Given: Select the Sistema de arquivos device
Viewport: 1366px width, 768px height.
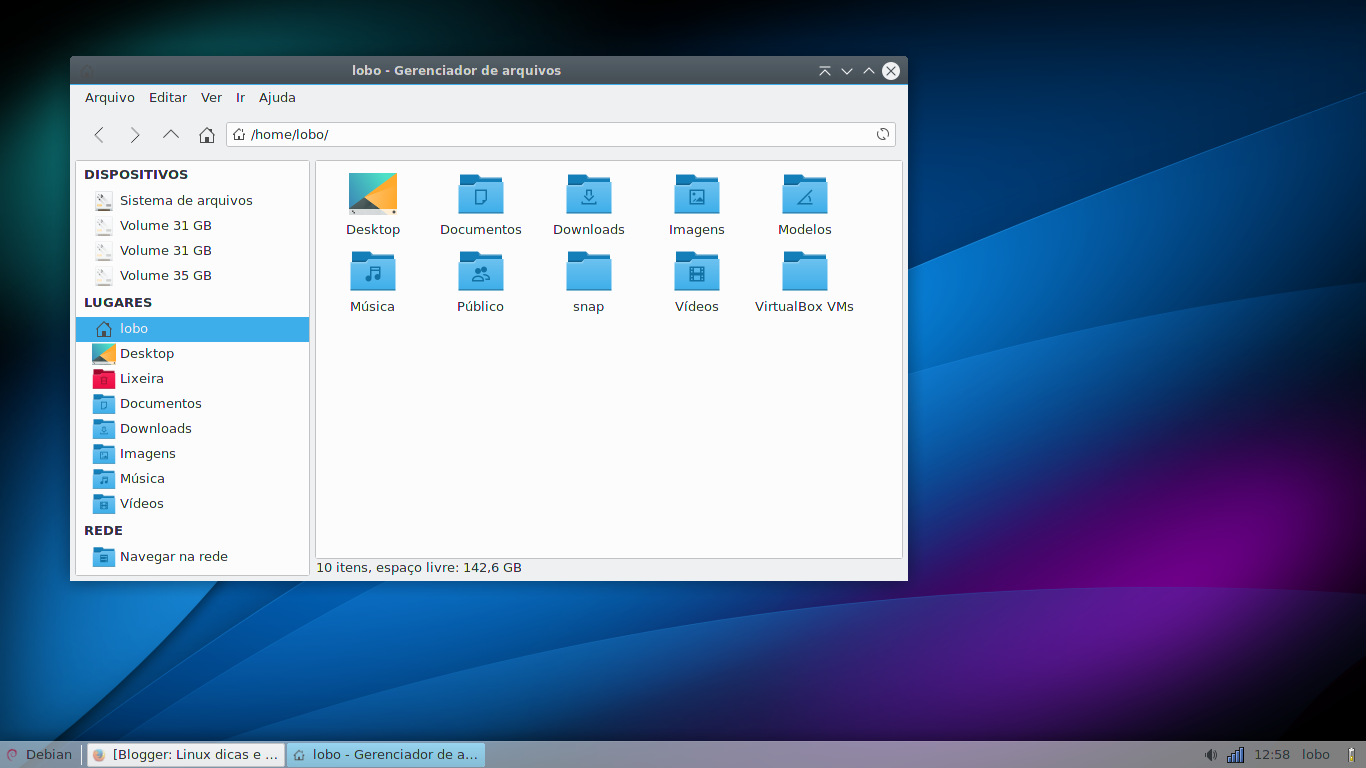Looking at the screenshot, I should tap(186, 200).
